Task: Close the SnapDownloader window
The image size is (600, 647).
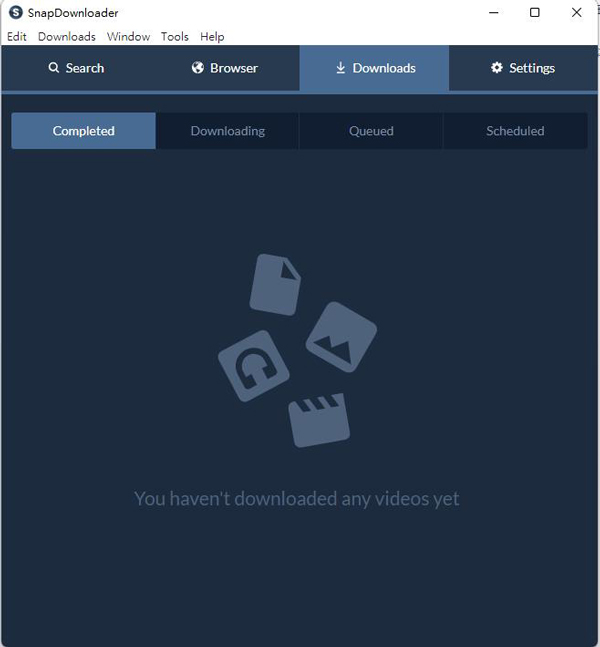Action: (x=576, y=12)
